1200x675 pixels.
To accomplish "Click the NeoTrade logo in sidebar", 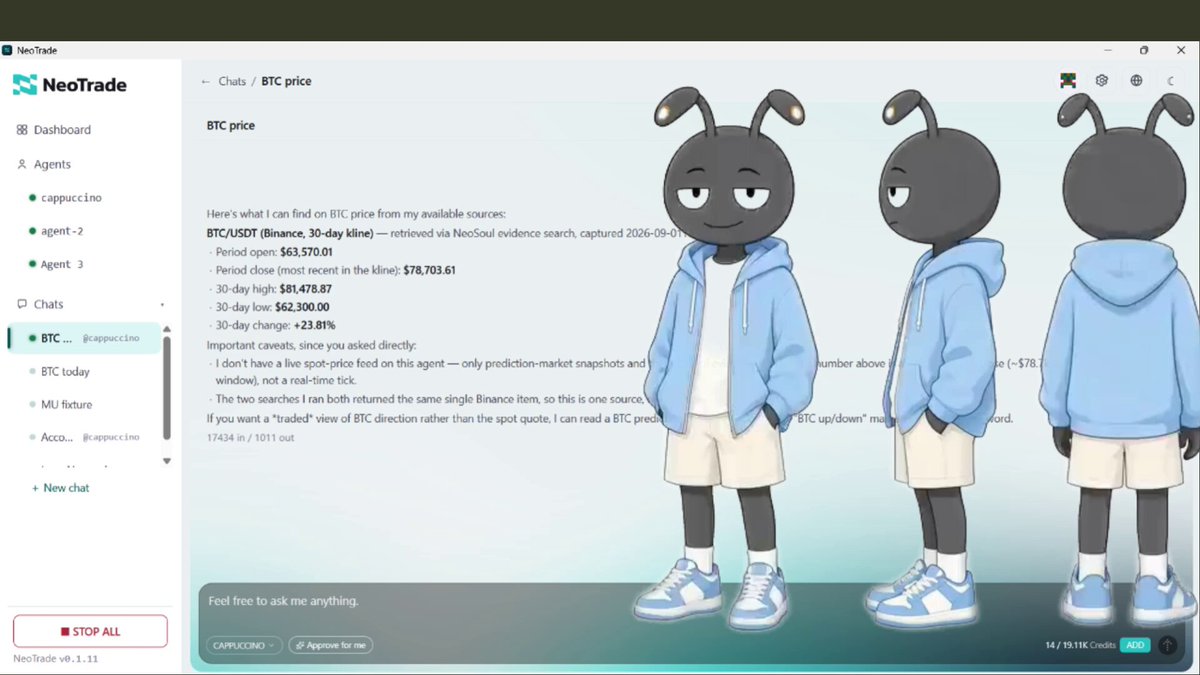I will (70, 85).
